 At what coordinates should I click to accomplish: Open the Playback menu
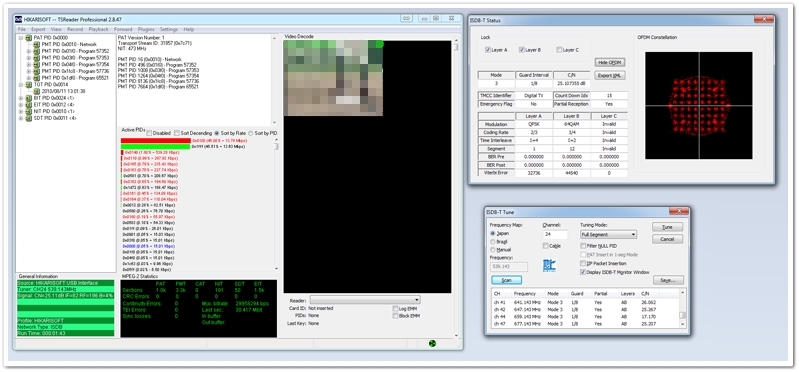tap(98, 30)
